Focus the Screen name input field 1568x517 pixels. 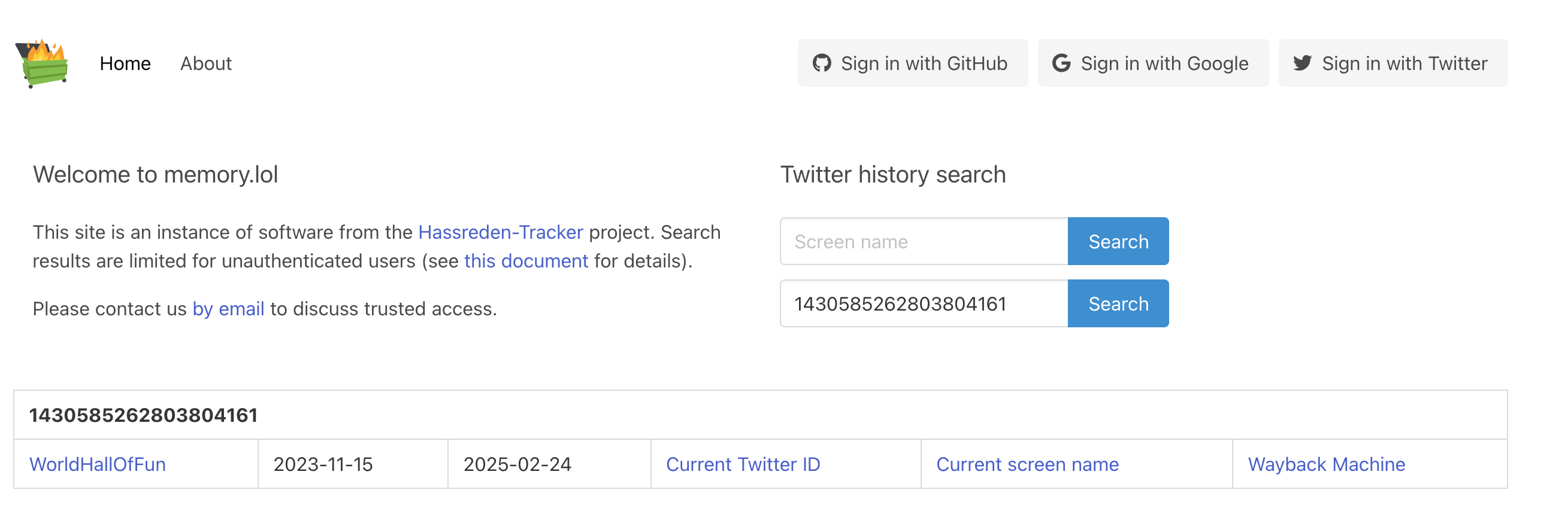click(924, 242)
